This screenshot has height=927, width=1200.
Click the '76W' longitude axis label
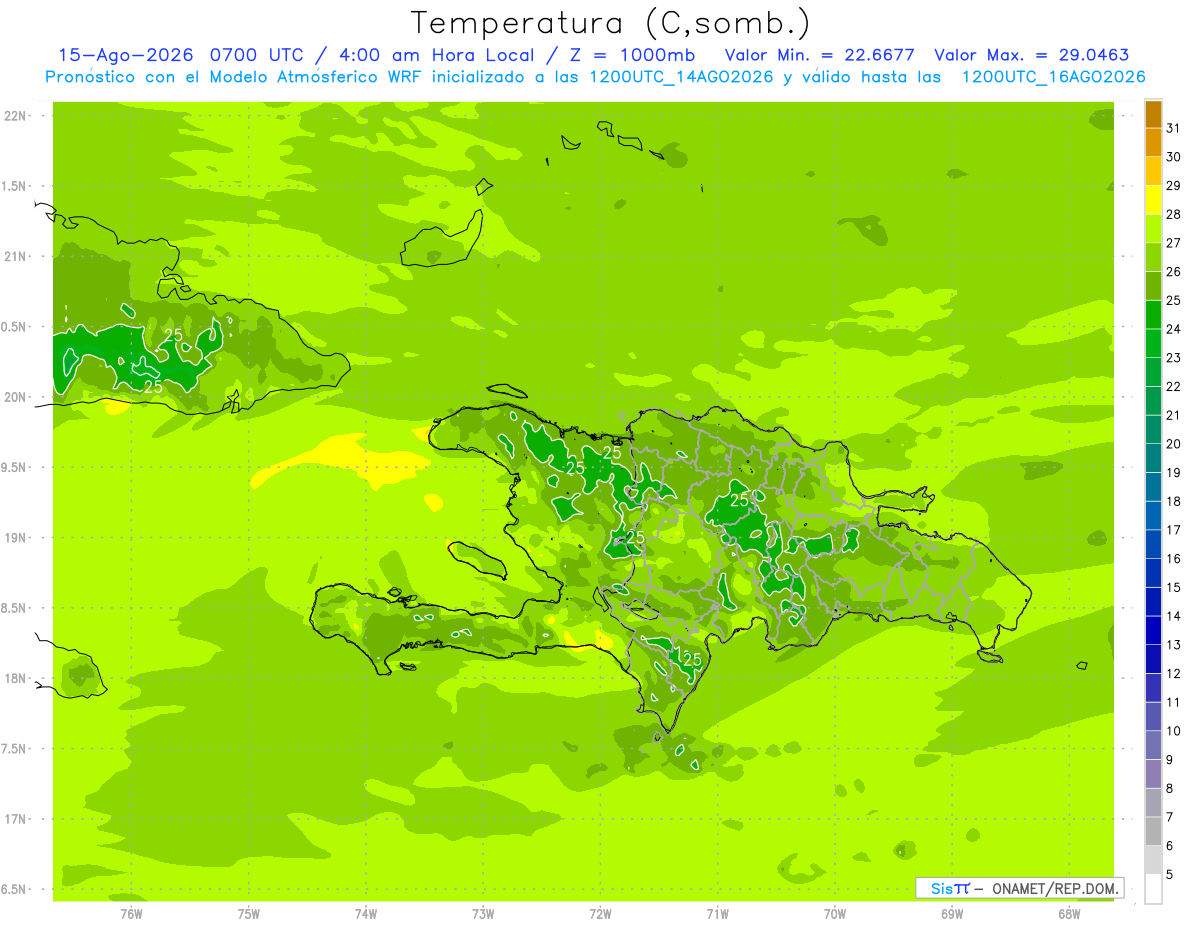click(131, 914)
